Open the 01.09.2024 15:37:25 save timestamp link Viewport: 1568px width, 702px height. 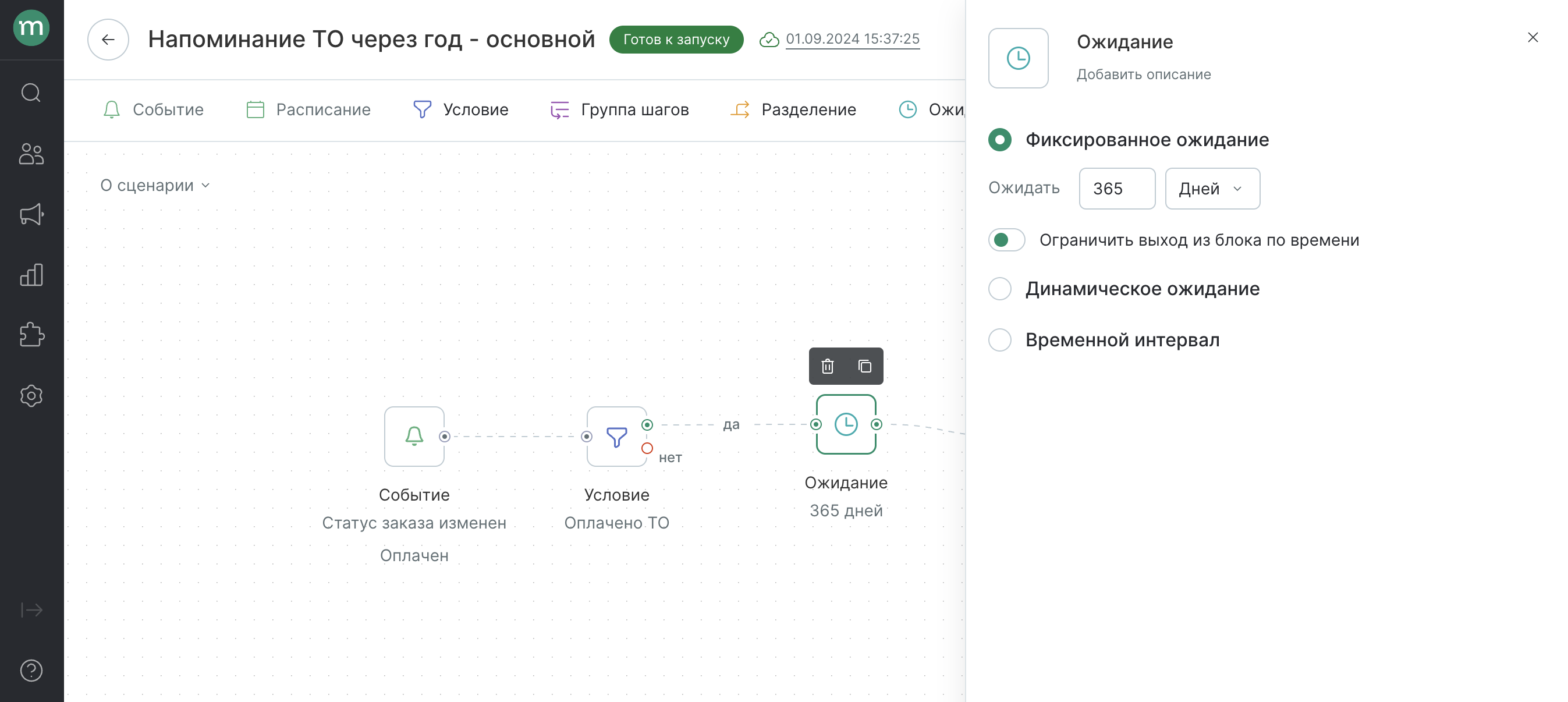coord(852,39)
